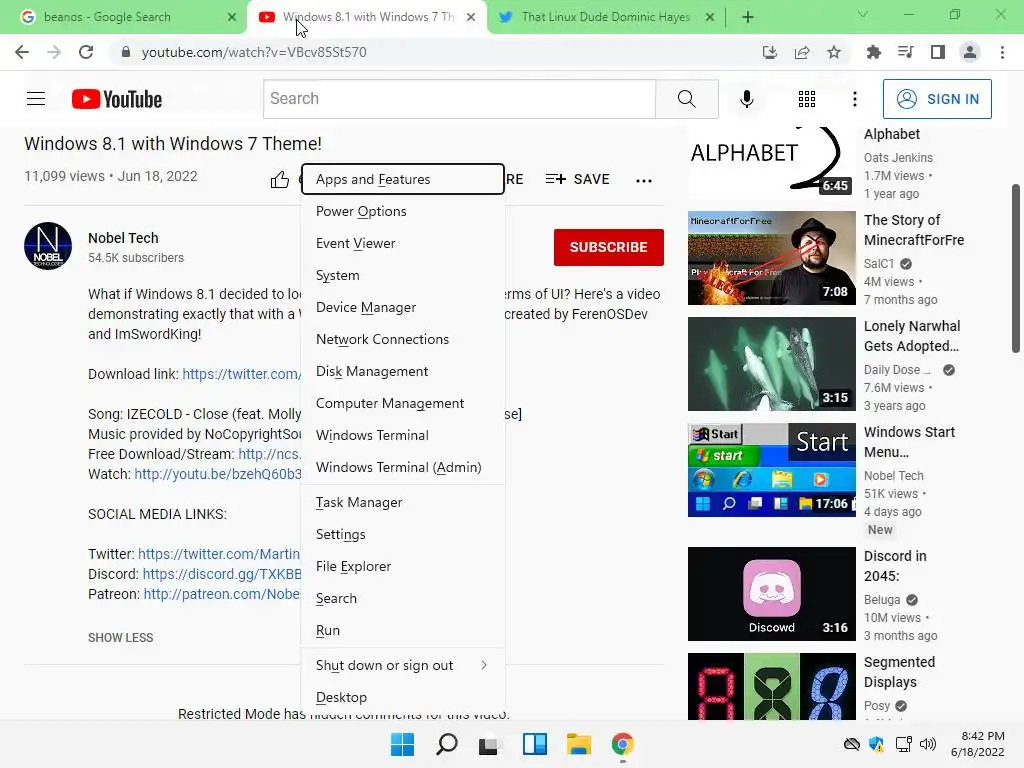Open Chrome three-dot menu
This screenshot has height=768, width=1024.
1002,52
